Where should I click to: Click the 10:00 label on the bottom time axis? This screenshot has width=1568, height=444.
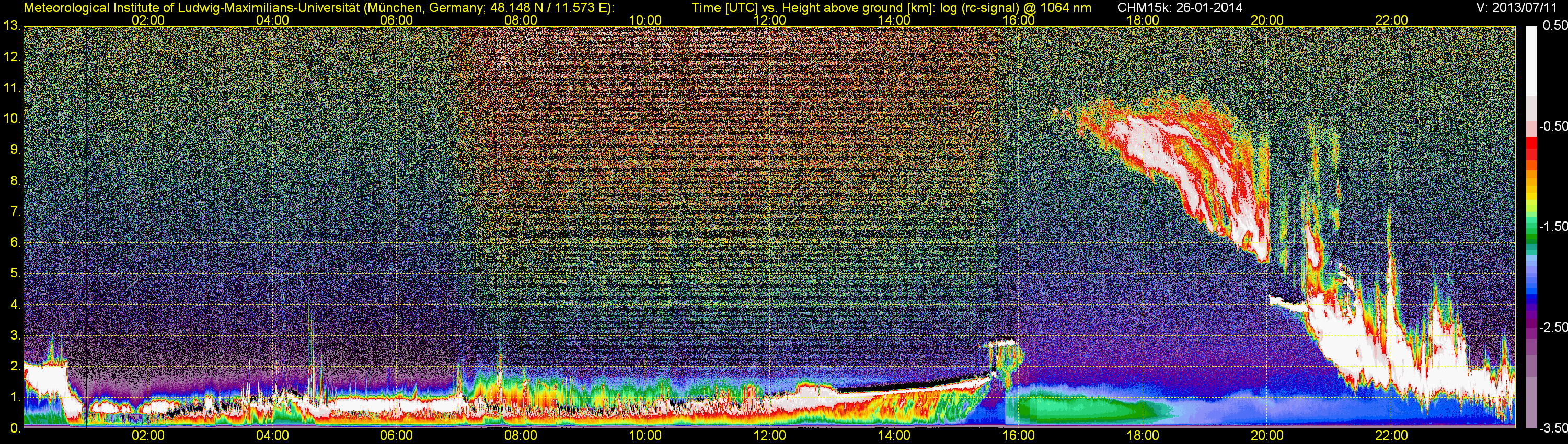pos(645,436)
